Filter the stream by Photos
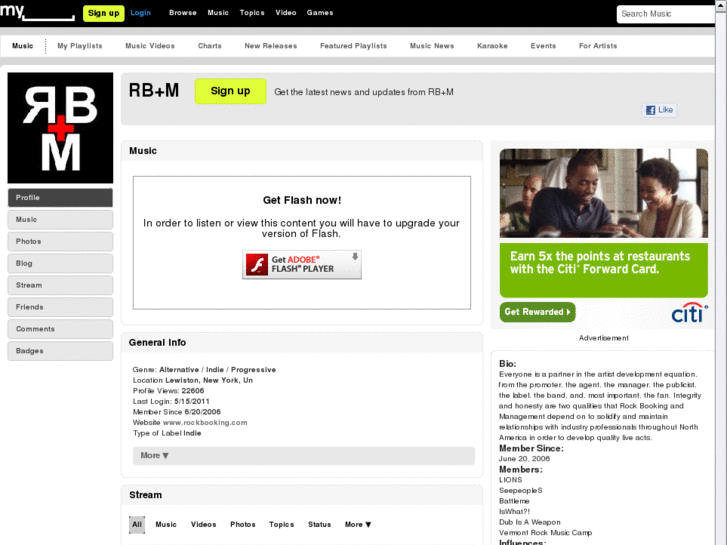 243,525
